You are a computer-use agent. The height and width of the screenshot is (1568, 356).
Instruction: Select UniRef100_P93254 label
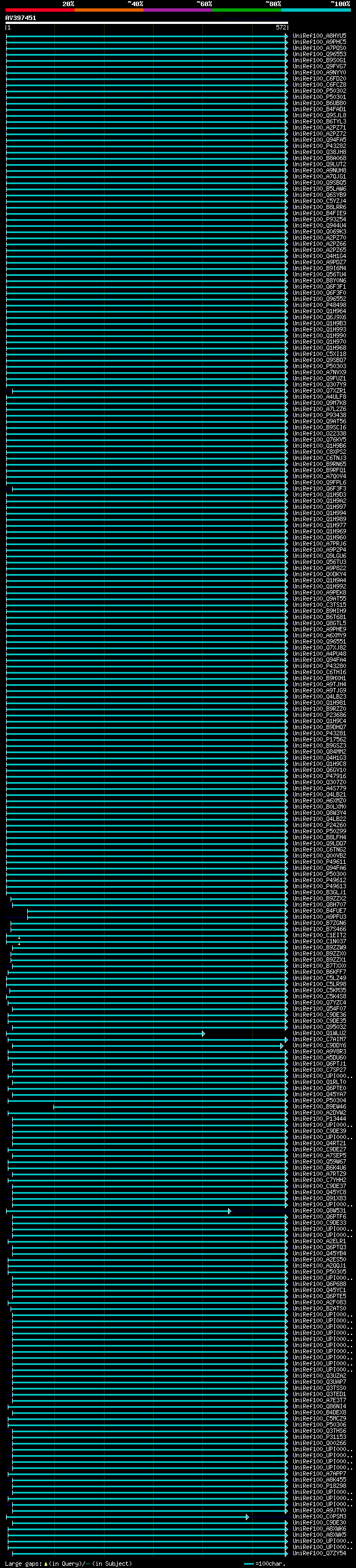tap(319, 219)
